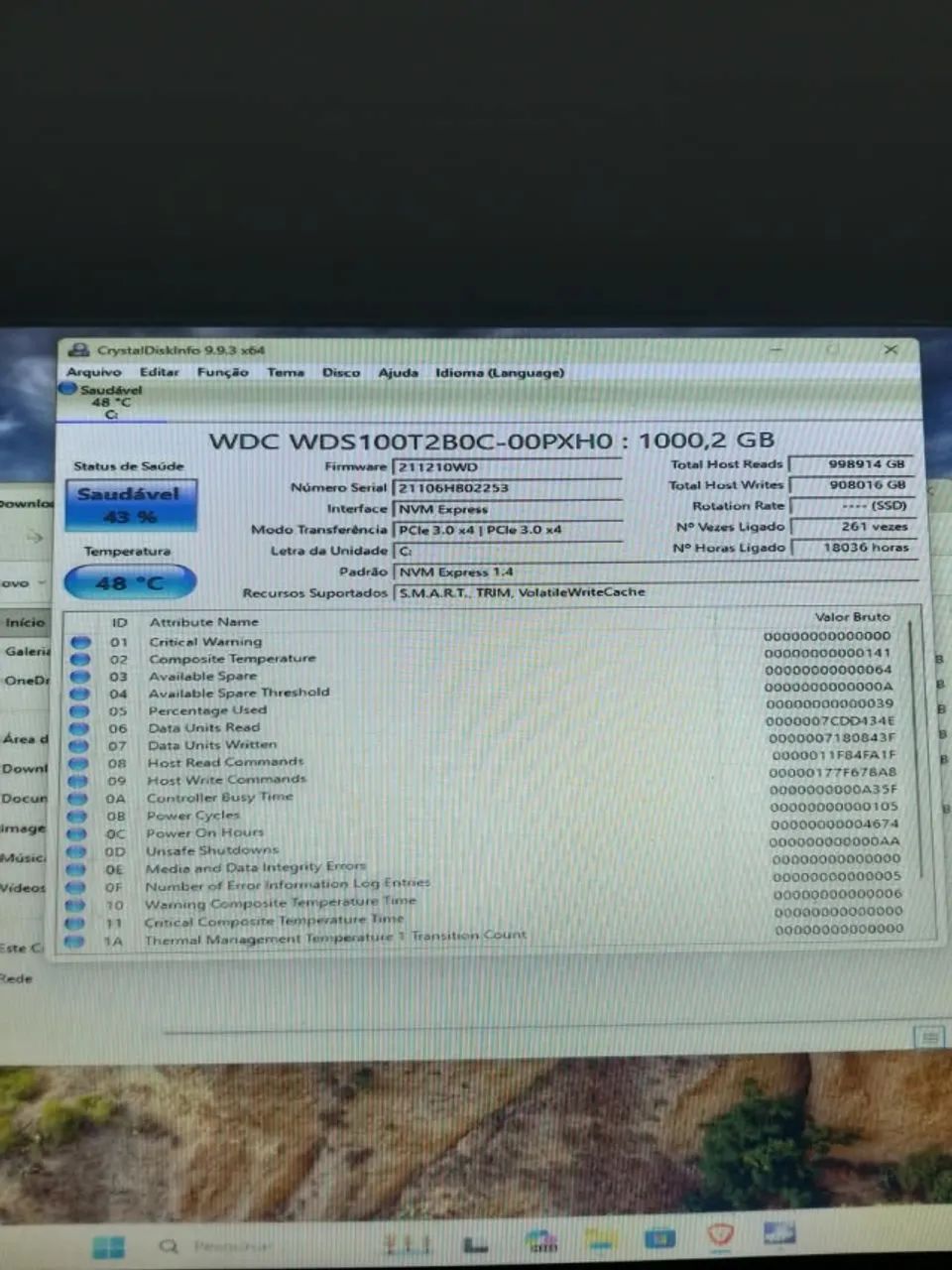This screenshot has height=1270, width=952.
Task: Open the Idioma (Language) menu
Action: pyautogui.click(x=499, y=372)
